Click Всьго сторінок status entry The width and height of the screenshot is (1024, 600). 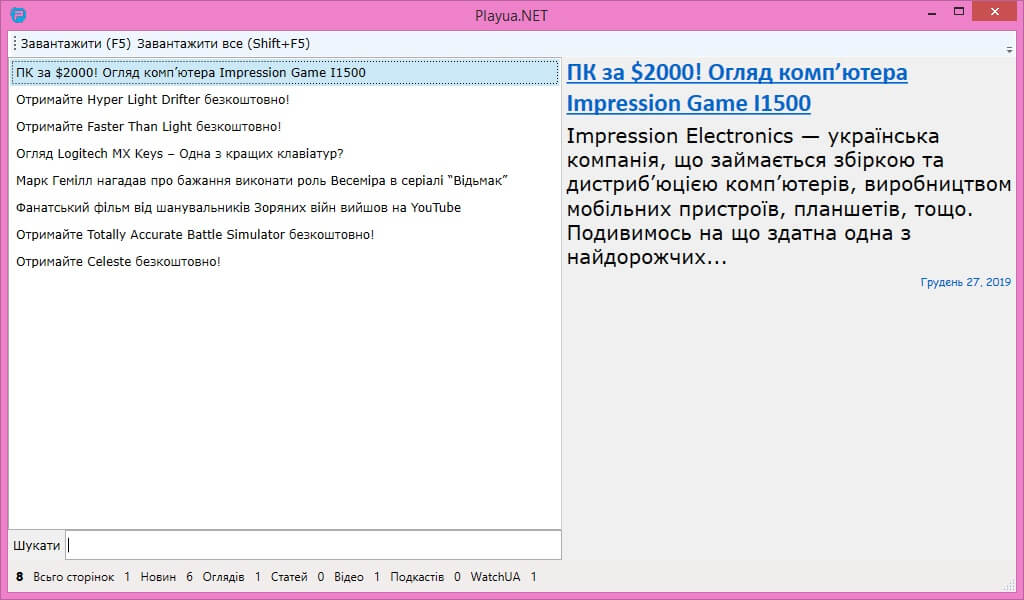click(x=74, y=577)
